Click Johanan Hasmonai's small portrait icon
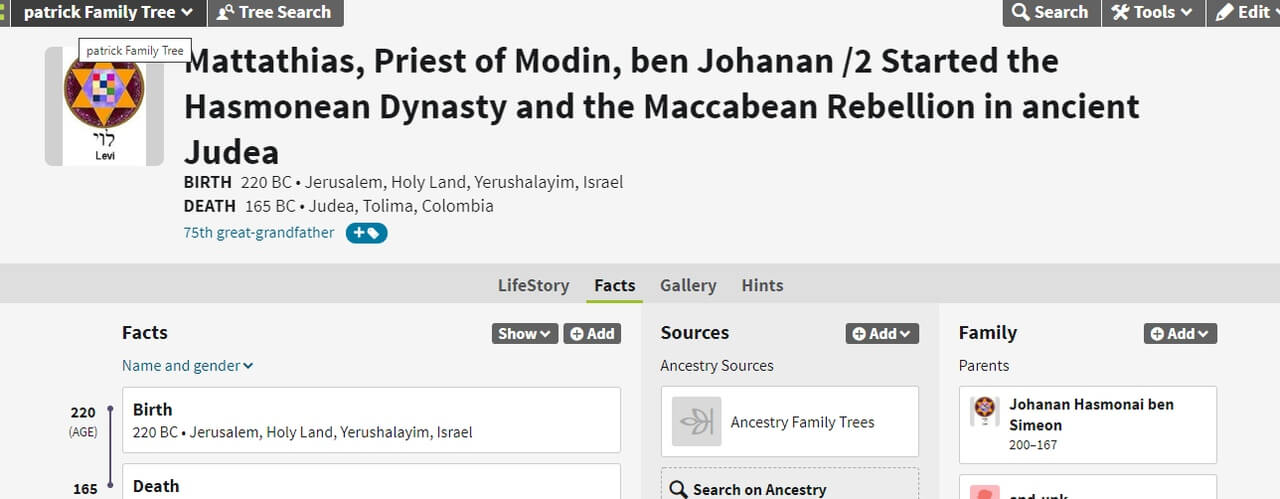 [985, 410]
